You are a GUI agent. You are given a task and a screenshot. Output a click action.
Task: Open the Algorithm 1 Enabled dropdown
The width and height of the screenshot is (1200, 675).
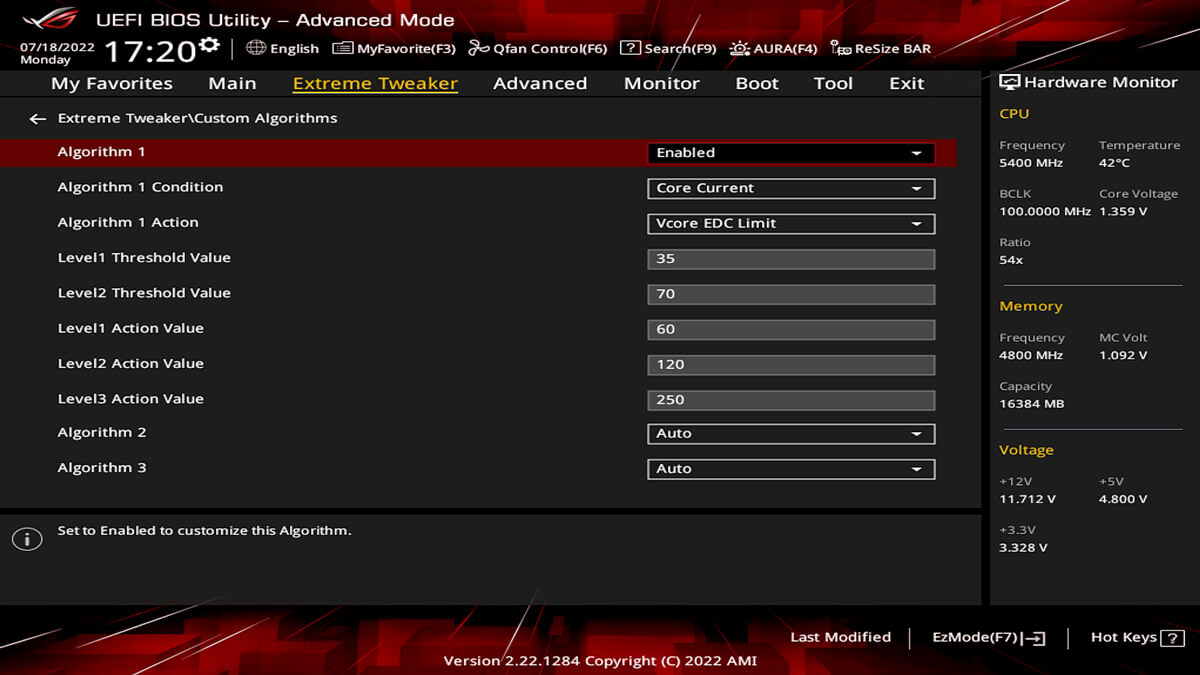coord(790,153)
